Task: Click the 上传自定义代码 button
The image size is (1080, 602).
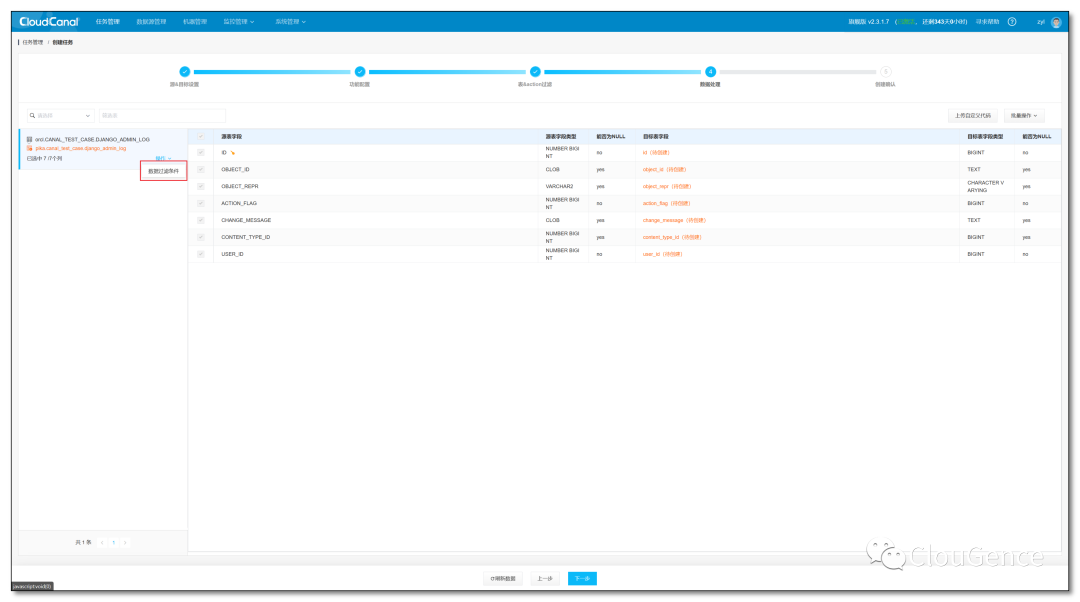Action: [973, 116]
